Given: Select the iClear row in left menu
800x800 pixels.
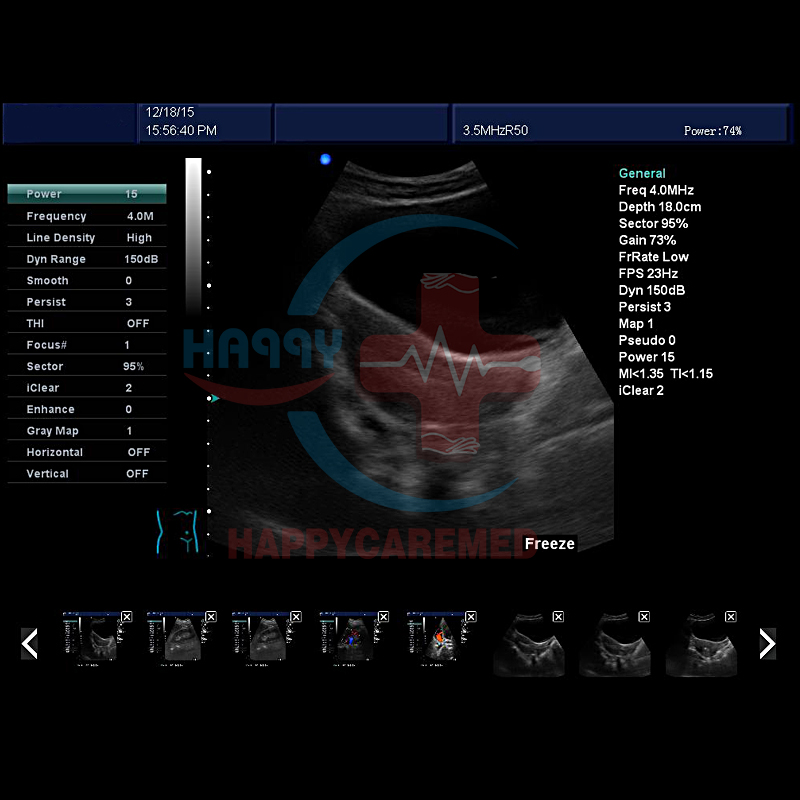Looking at the screenshot, I should 87,388.
